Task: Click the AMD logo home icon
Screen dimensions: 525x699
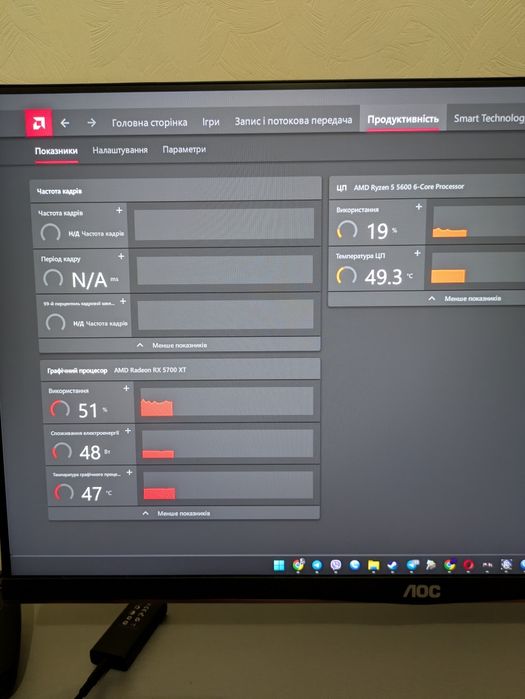Action: pyautogui.click(x=38, y=123)
